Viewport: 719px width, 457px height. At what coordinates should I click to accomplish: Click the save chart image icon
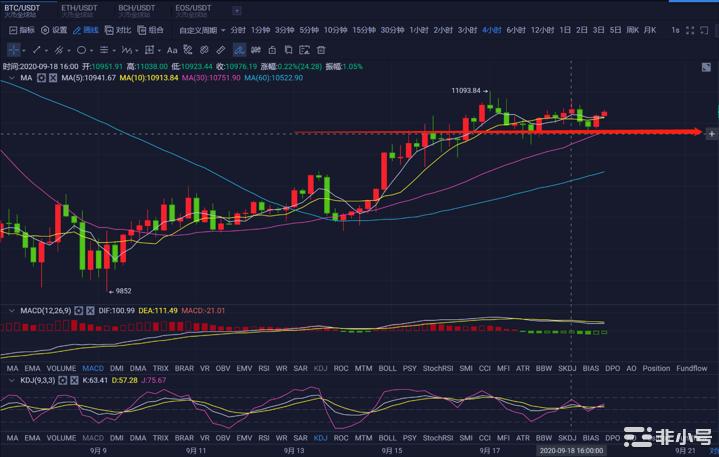pyautogui.click(x=304, y=50)
